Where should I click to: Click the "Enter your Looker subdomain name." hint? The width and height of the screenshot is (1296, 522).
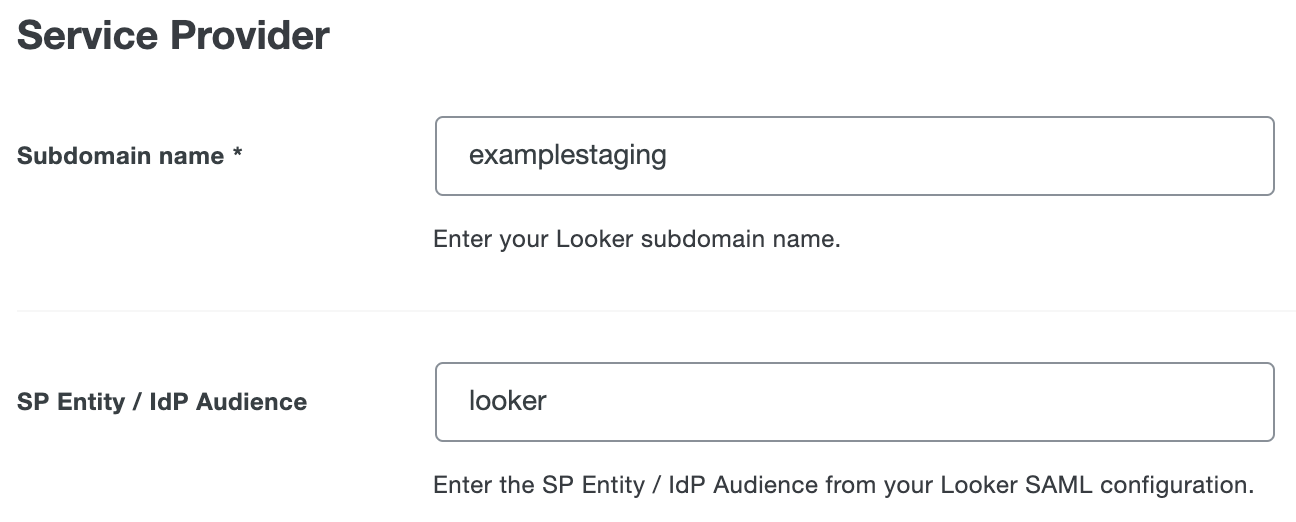(636, 240)
